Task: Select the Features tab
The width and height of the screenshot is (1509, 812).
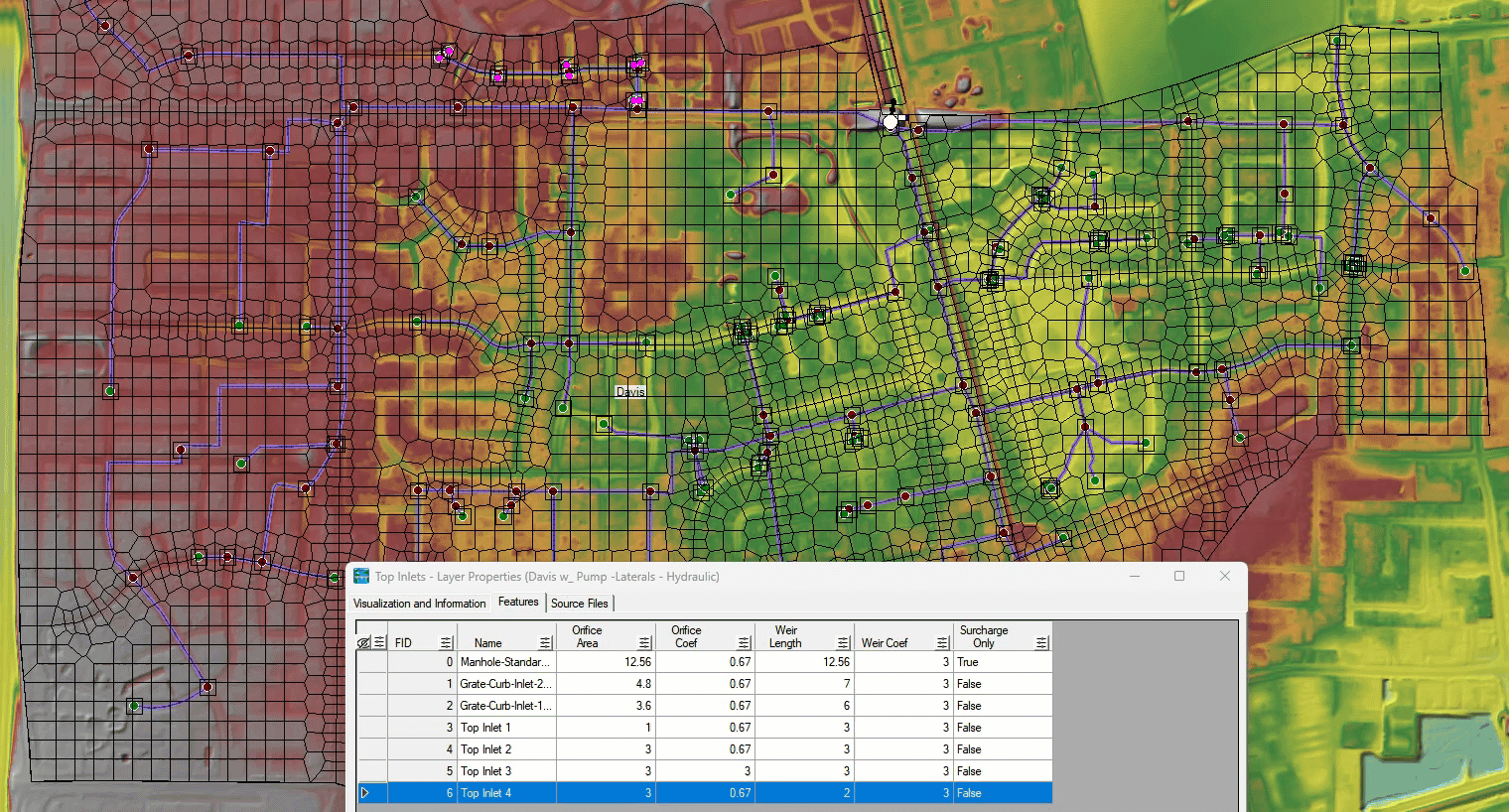Action: [x=518, y=603]
